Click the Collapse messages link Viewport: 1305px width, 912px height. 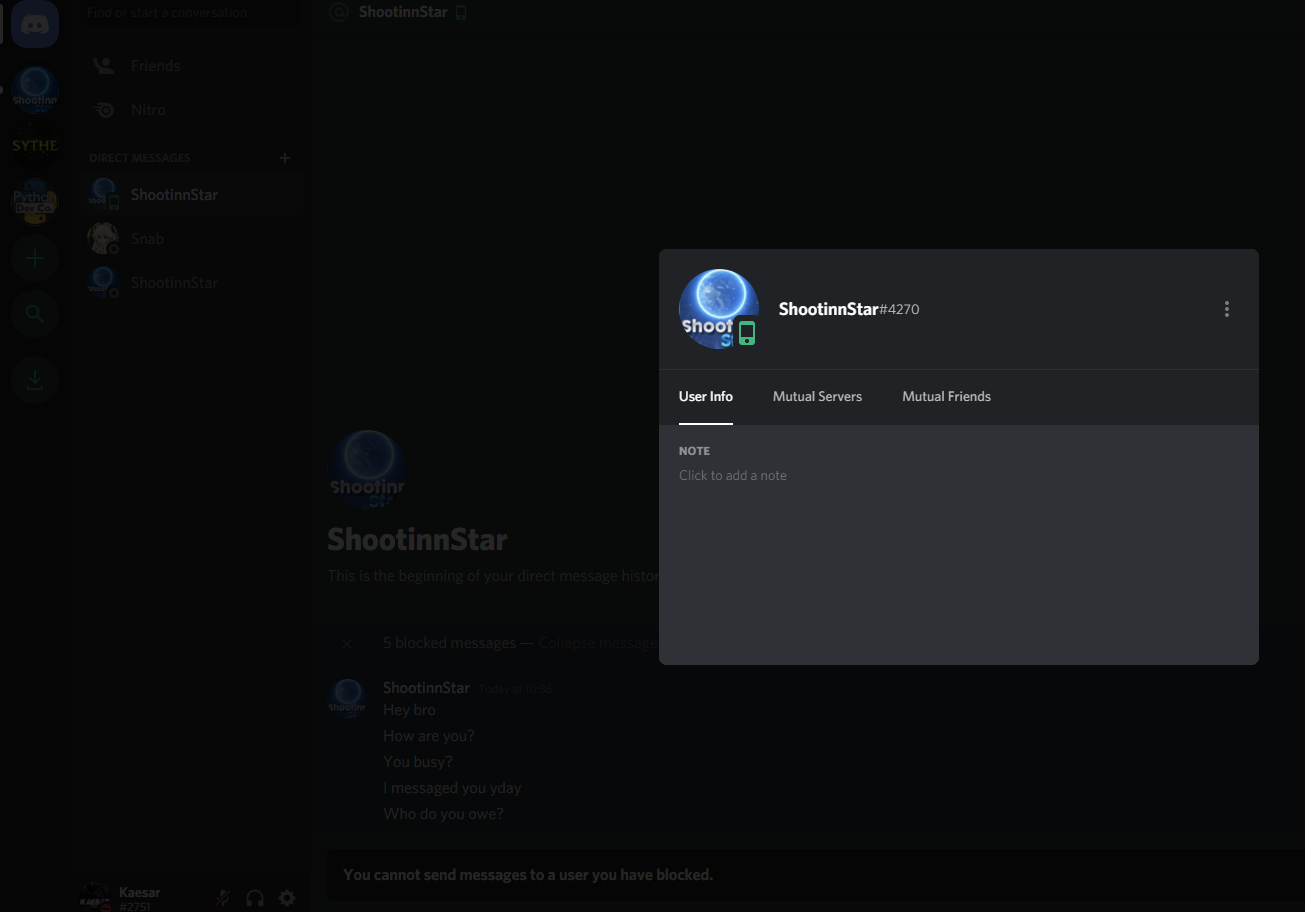[598, 643]
